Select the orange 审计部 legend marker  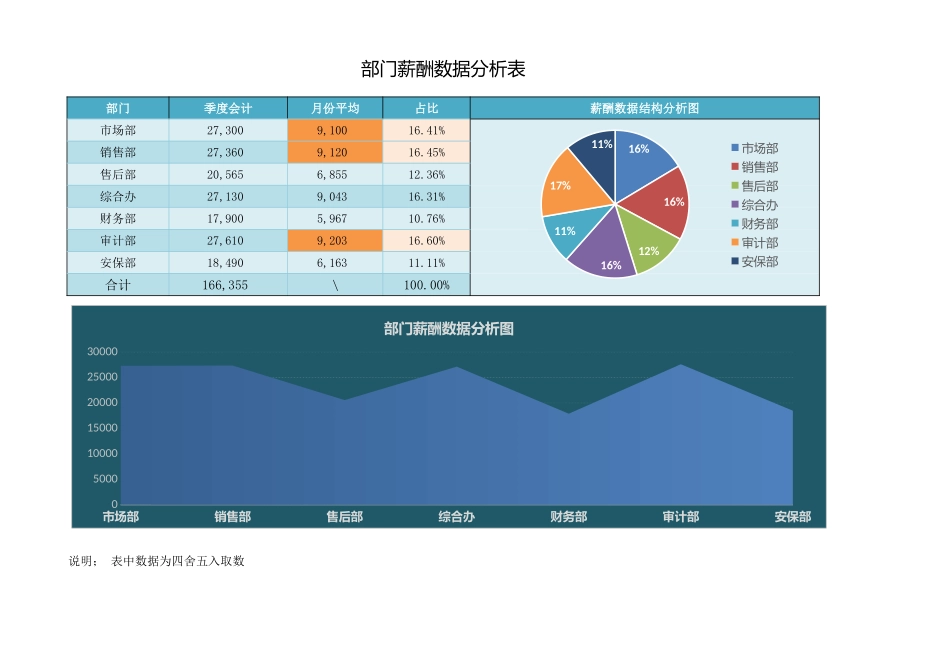pyautogui.click(x=733, y=242)
